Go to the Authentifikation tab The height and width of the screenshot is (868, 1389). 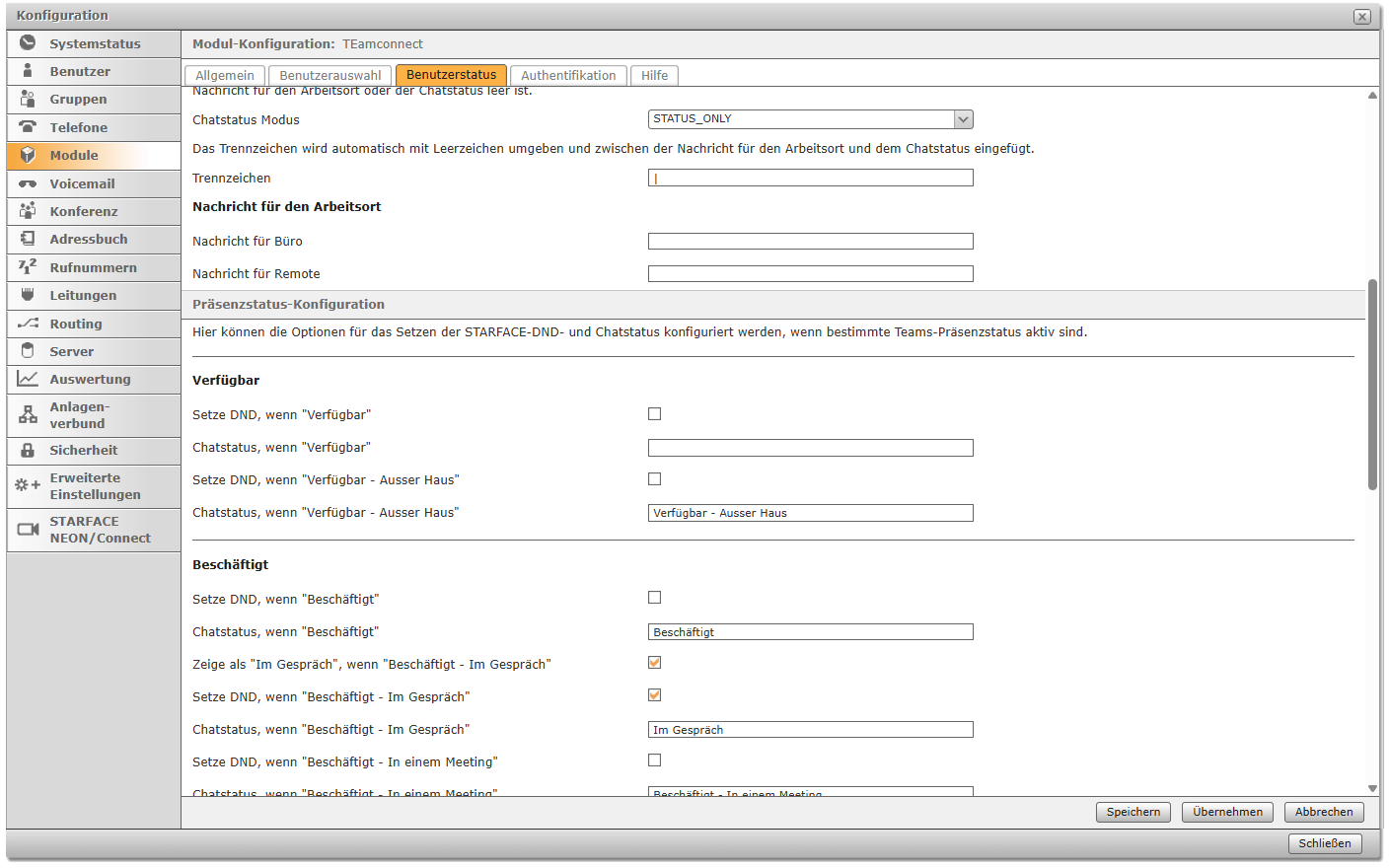pyautogui.click(x=568, y=76)
